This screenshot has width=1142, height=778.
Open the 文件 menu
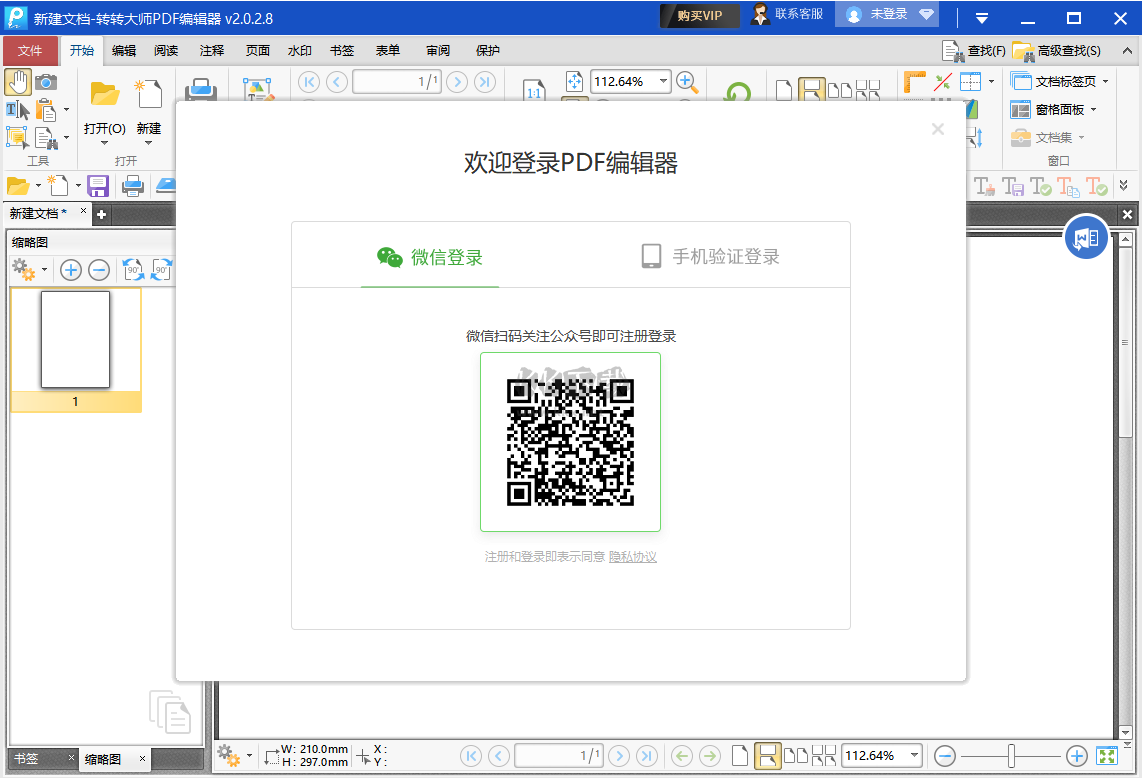[x=31, y=50]
